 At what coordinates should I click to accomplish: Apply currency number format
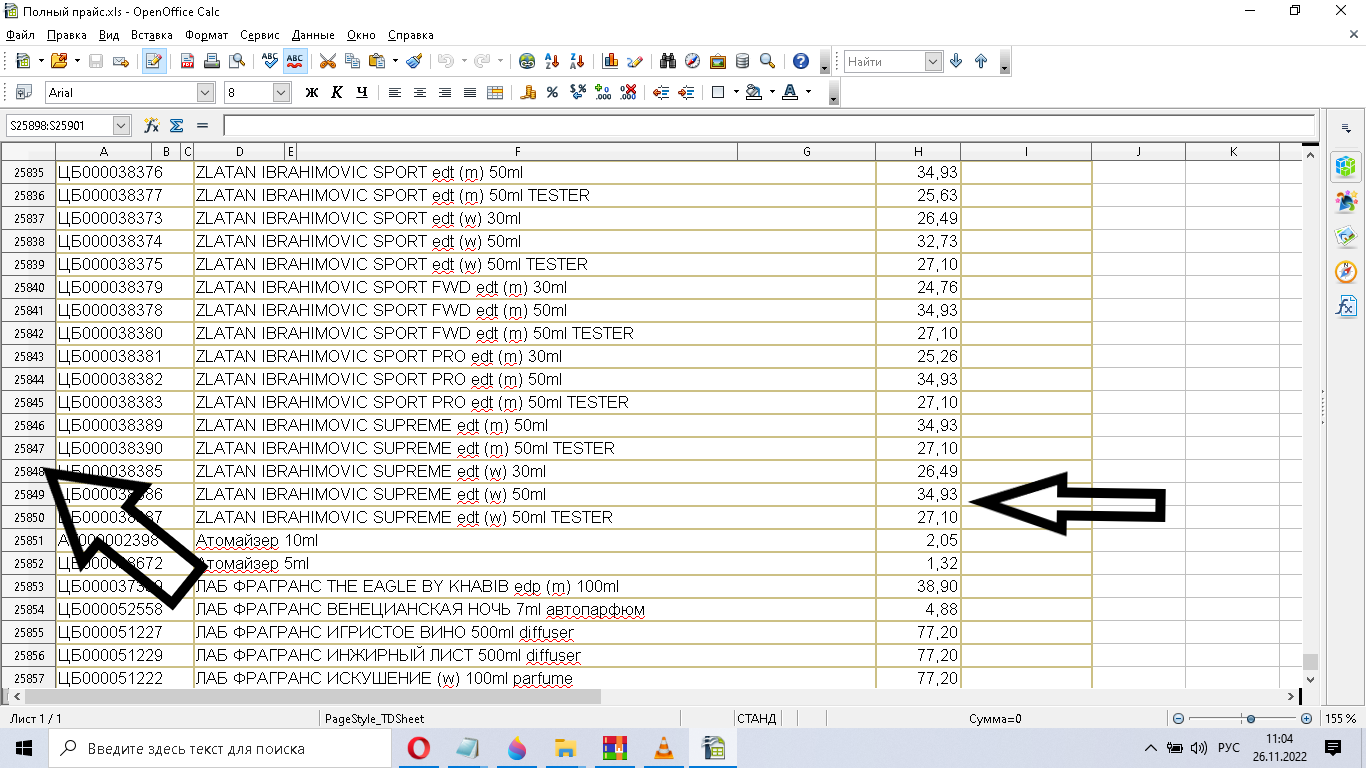(x=528, y=93)
